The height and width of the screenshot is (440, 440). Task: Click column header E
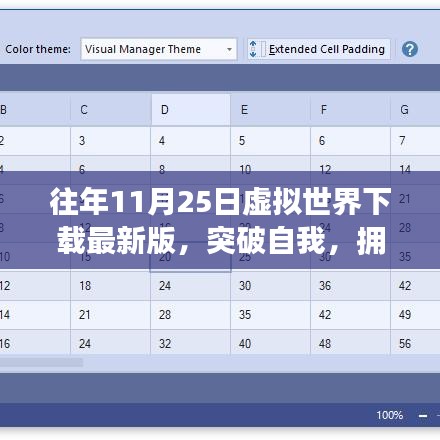(270, 110)
